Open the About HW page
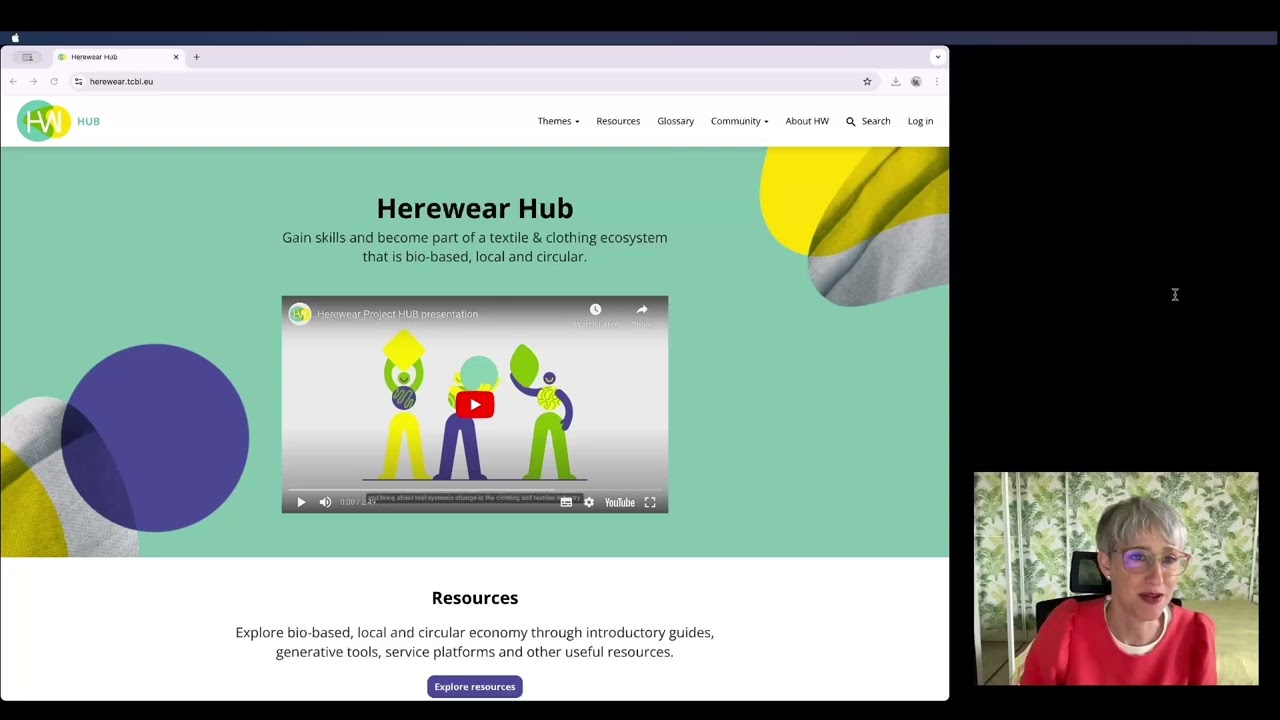1280x720 pixels. point(807,121)
